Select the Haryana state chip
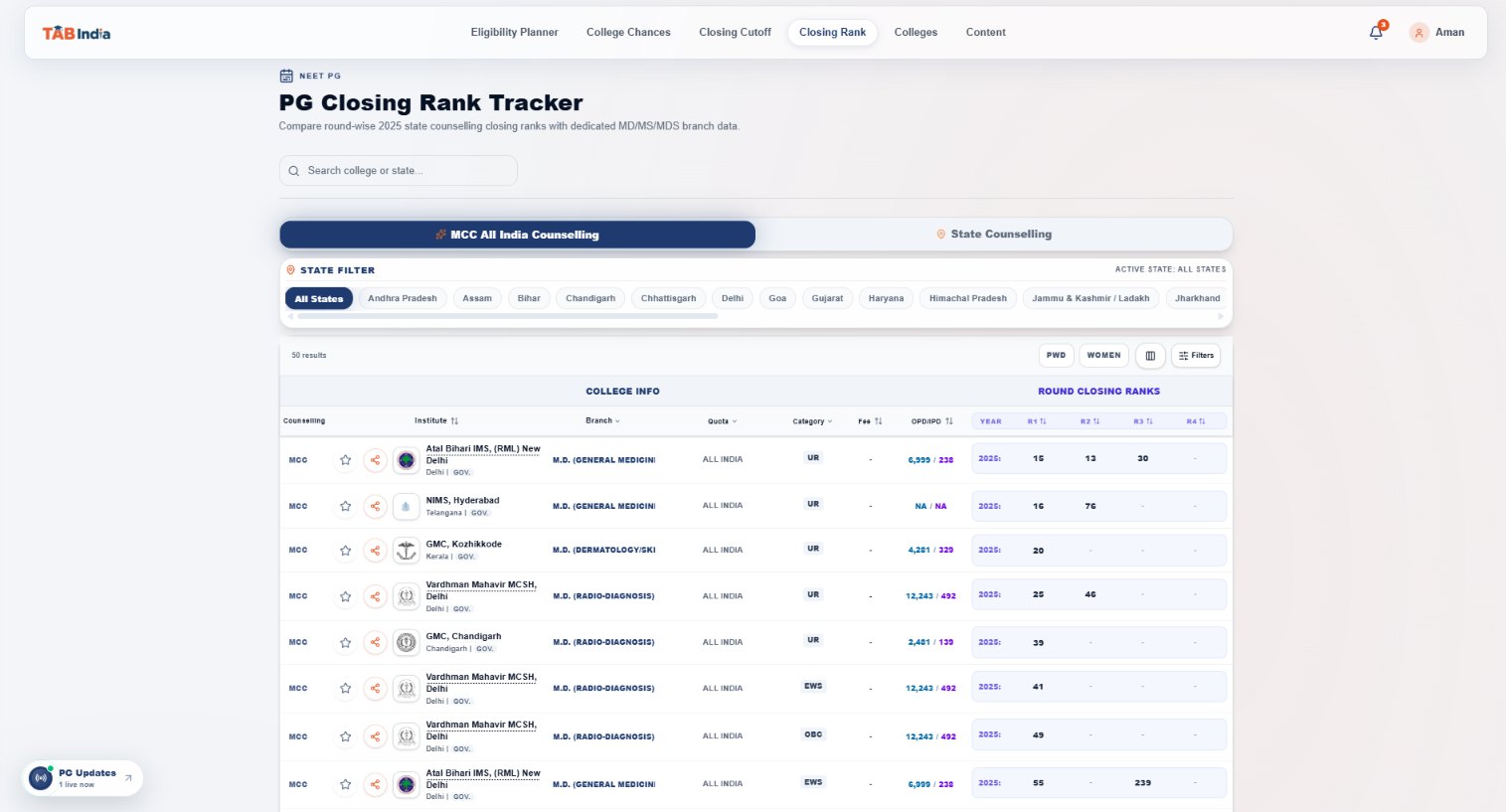Screen dimensions: 1506x812 pyautogui.click(x=886, y=298)
